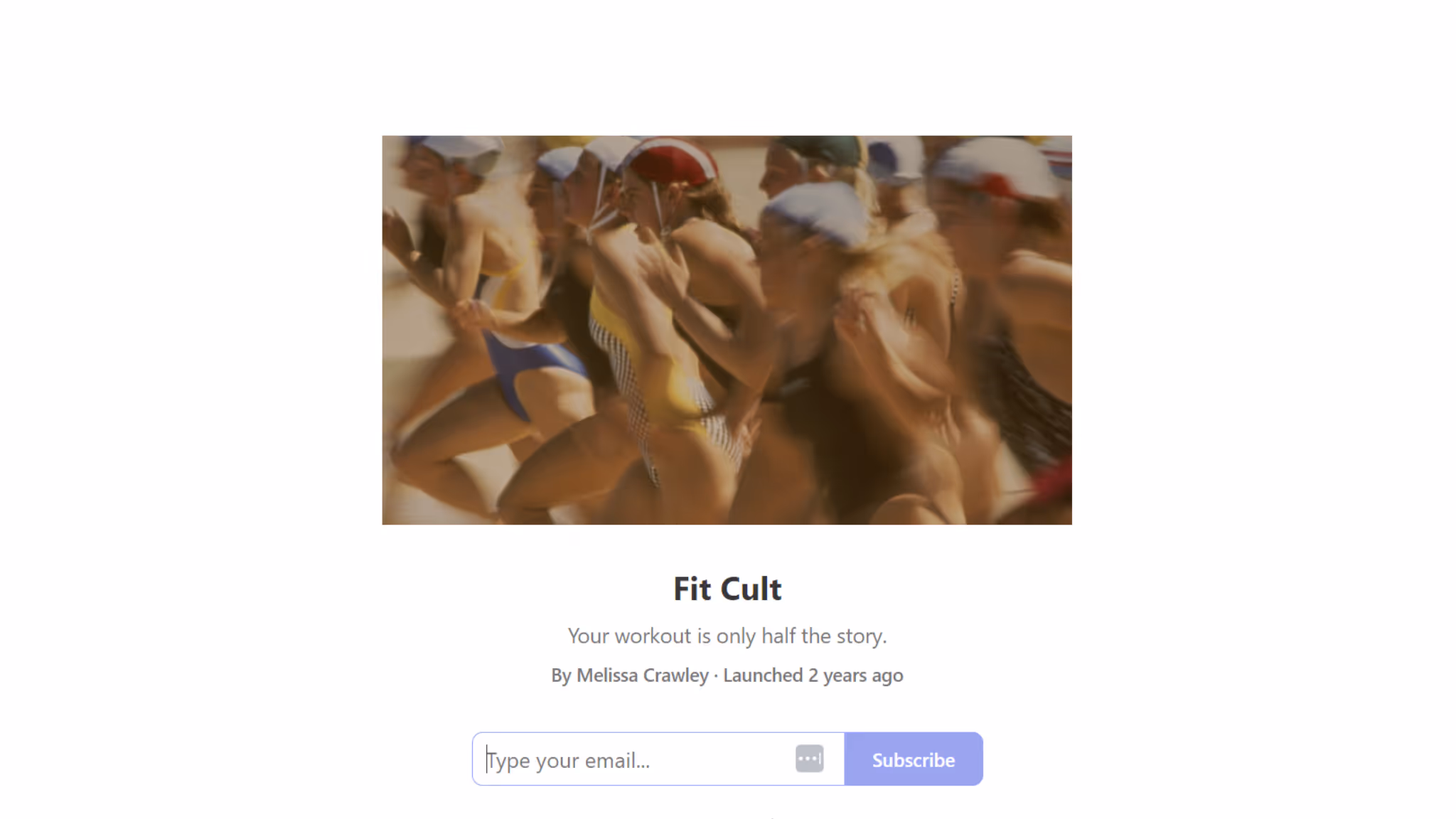1456x819 pixels.
Task: Select the Melissa Crawley author name
Action: click(643, 675)
